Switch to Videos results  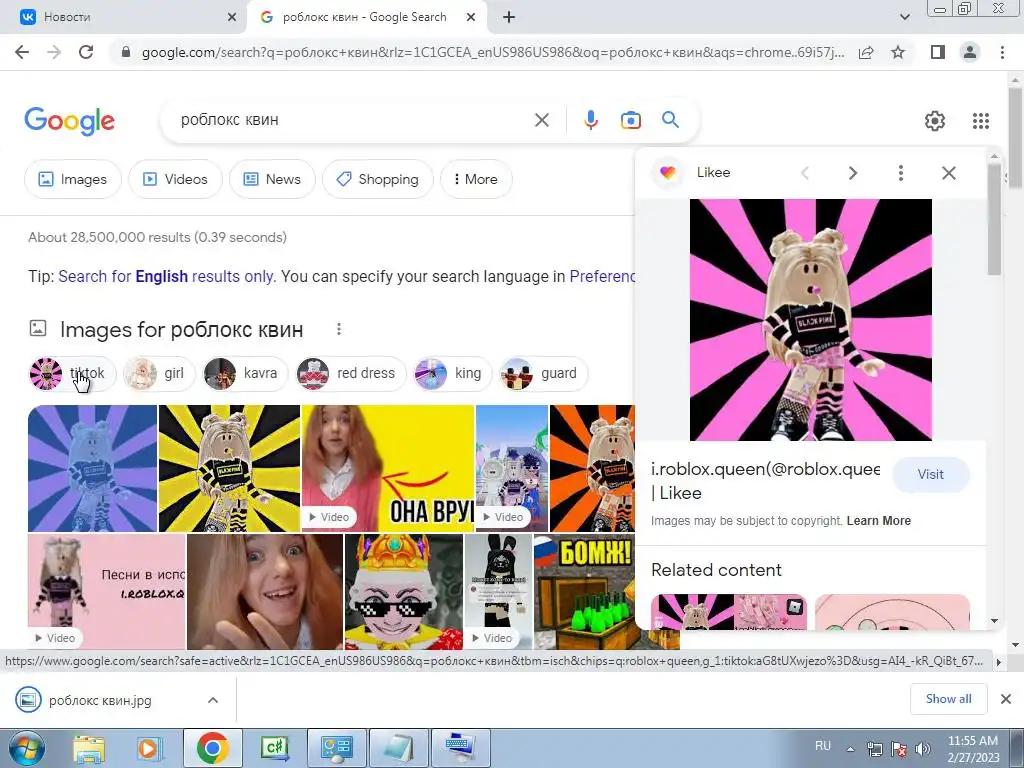click(x=175, y=179)
